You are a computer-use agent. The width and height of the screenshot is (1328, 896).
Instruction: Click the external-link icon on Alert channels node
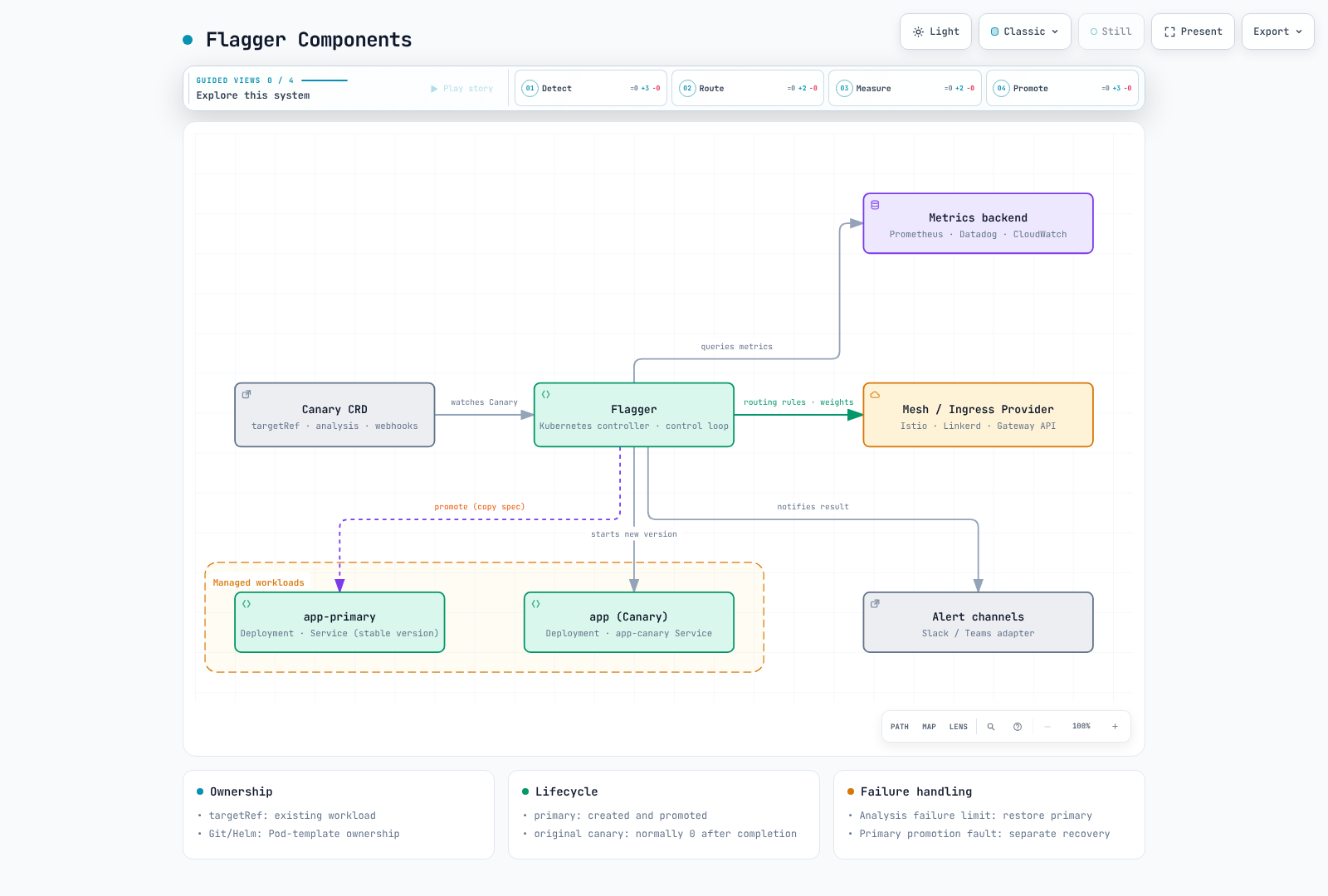point(875,604)
